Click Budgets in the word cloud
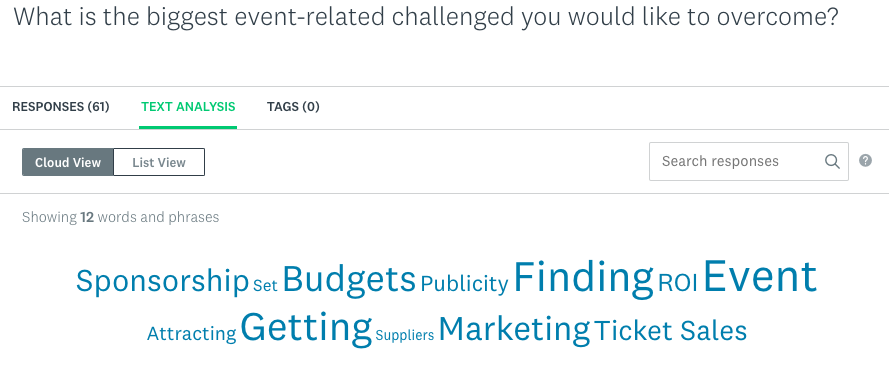 coord(349,279)
